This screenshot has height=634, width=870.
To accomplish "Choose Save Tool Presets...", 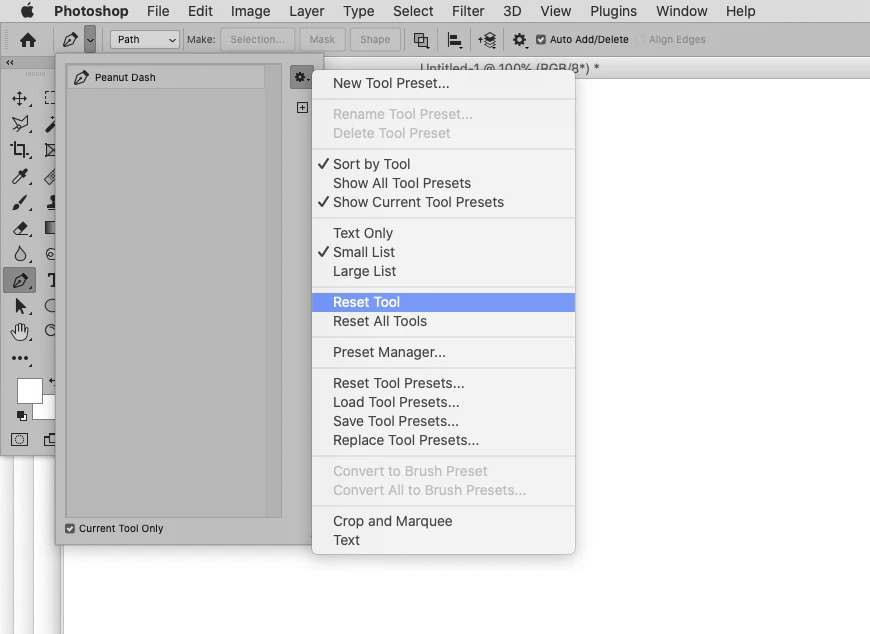I will pos(443,421).
